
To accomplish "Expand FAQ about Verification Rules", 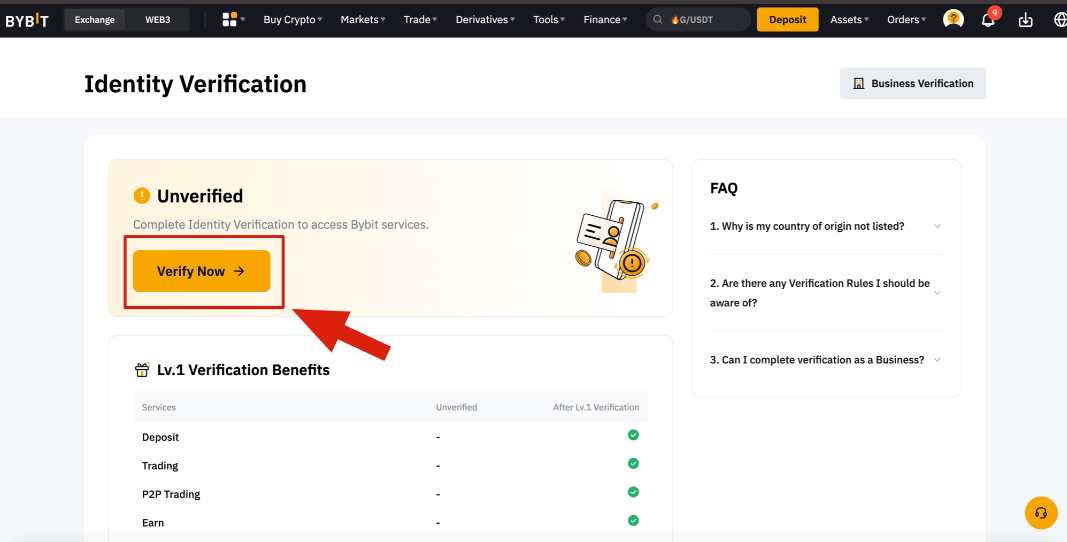I will coord(826,293).
